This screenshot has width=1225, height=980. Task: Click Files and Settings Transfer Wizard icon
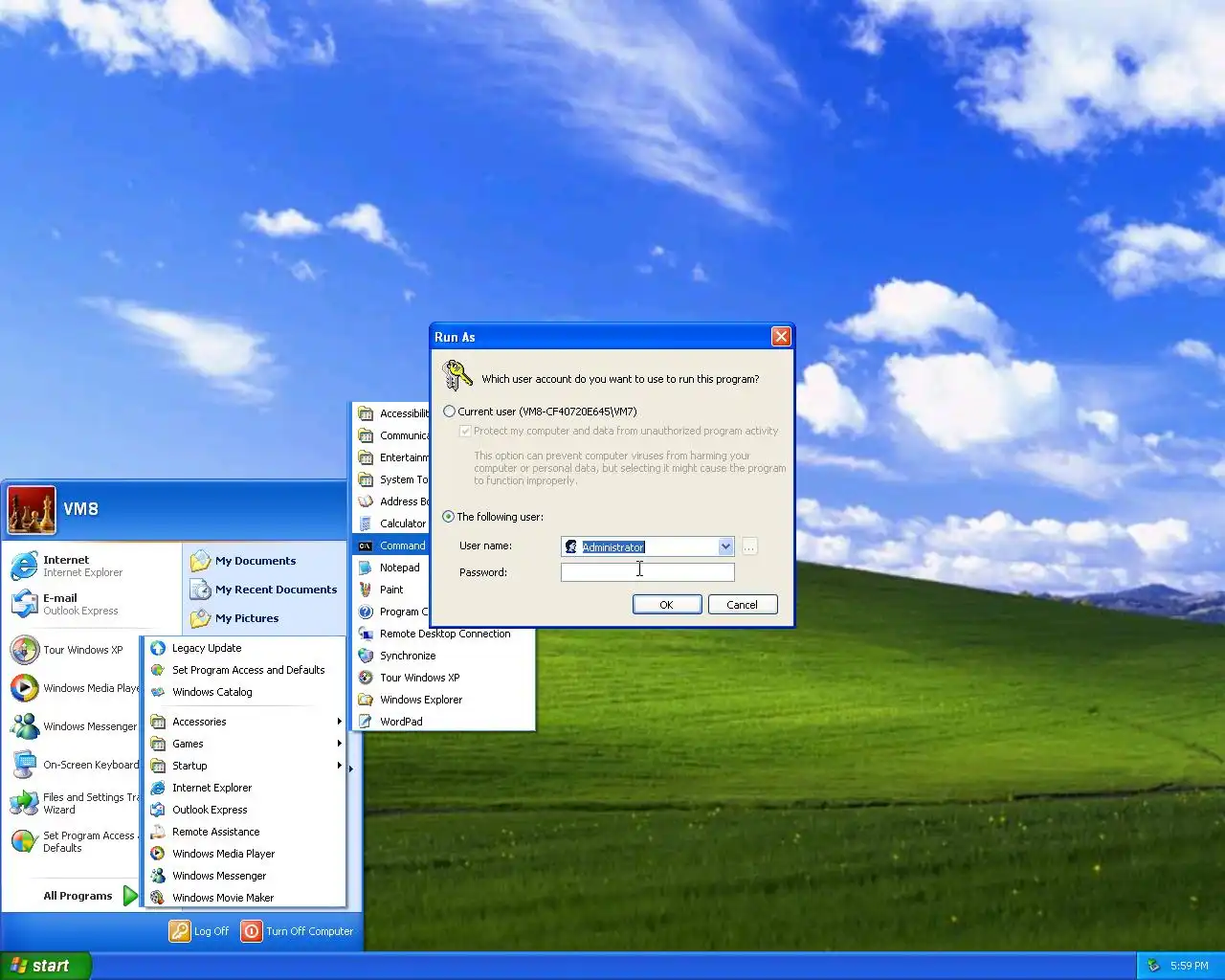click(24, 803)
